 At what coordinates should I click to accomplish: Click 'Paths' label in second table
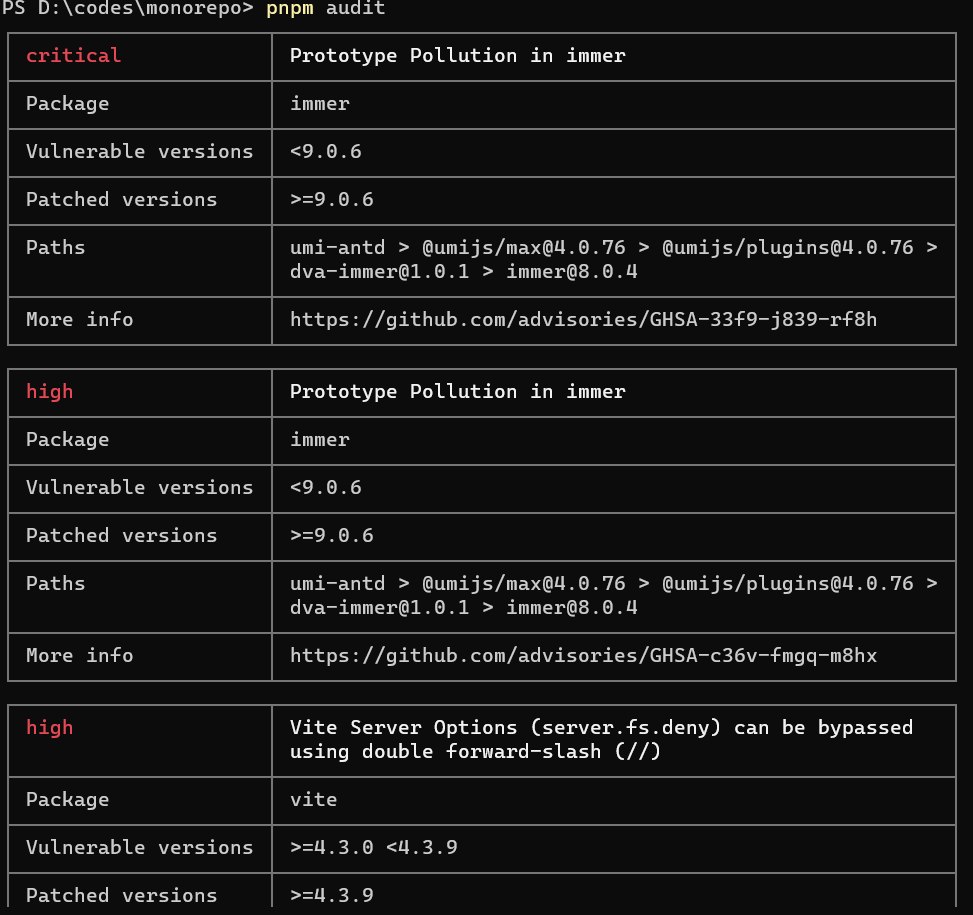pyautogui.click(x=55, y=584)
